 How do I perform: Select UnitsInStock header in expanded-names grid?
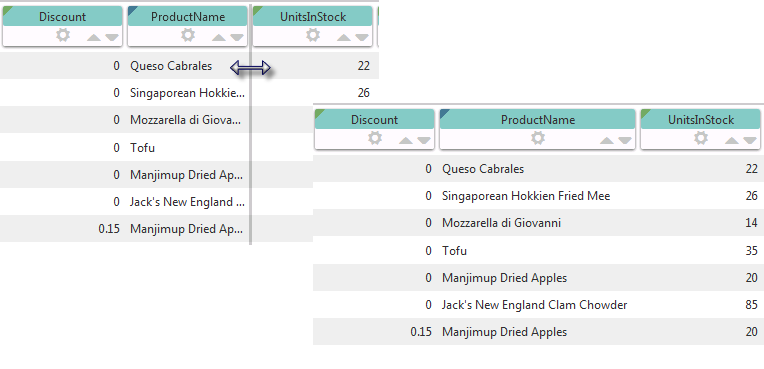pos(701,120)
